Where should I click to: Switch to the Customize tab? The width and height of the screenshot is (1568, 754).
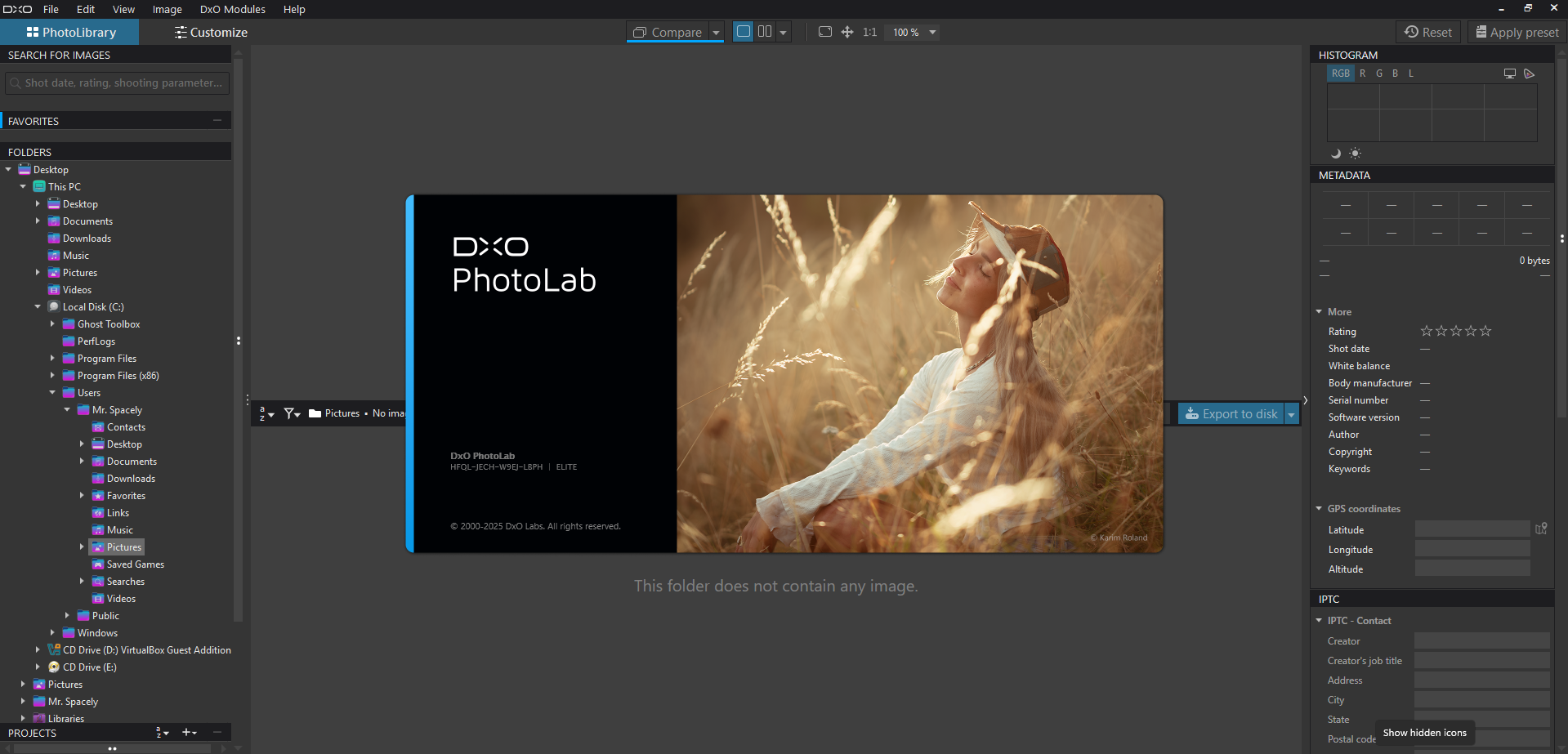(210, 32)
